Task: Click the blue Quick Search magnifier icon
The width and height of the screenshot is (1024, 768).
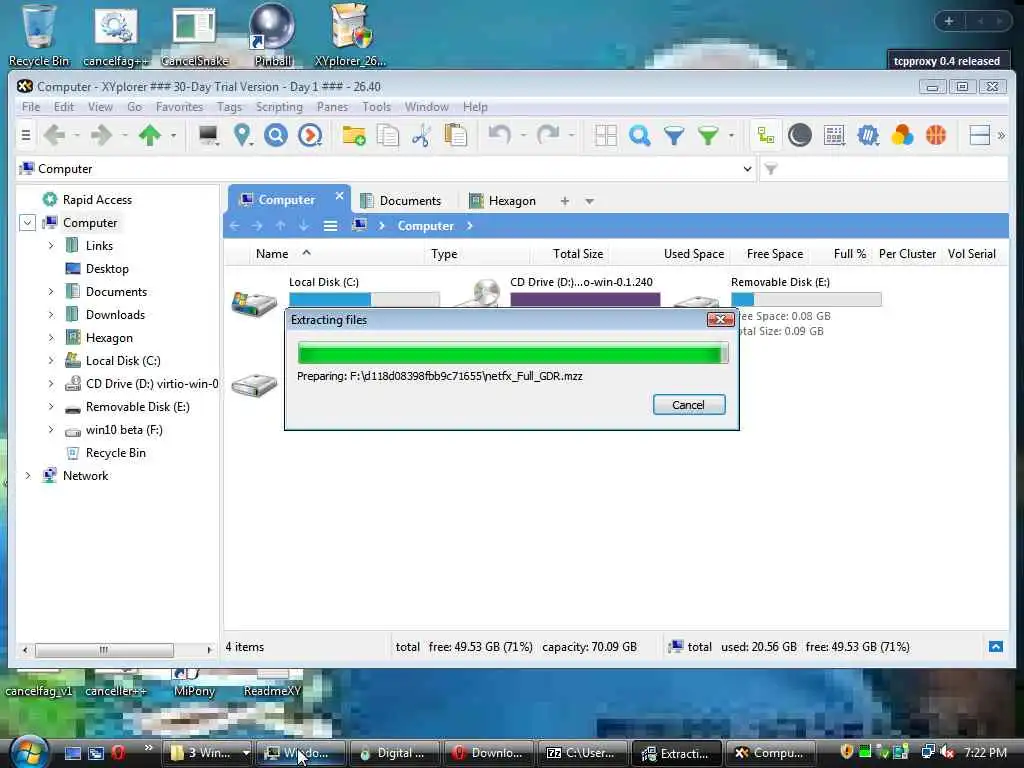Action: (x=639, y=135)
